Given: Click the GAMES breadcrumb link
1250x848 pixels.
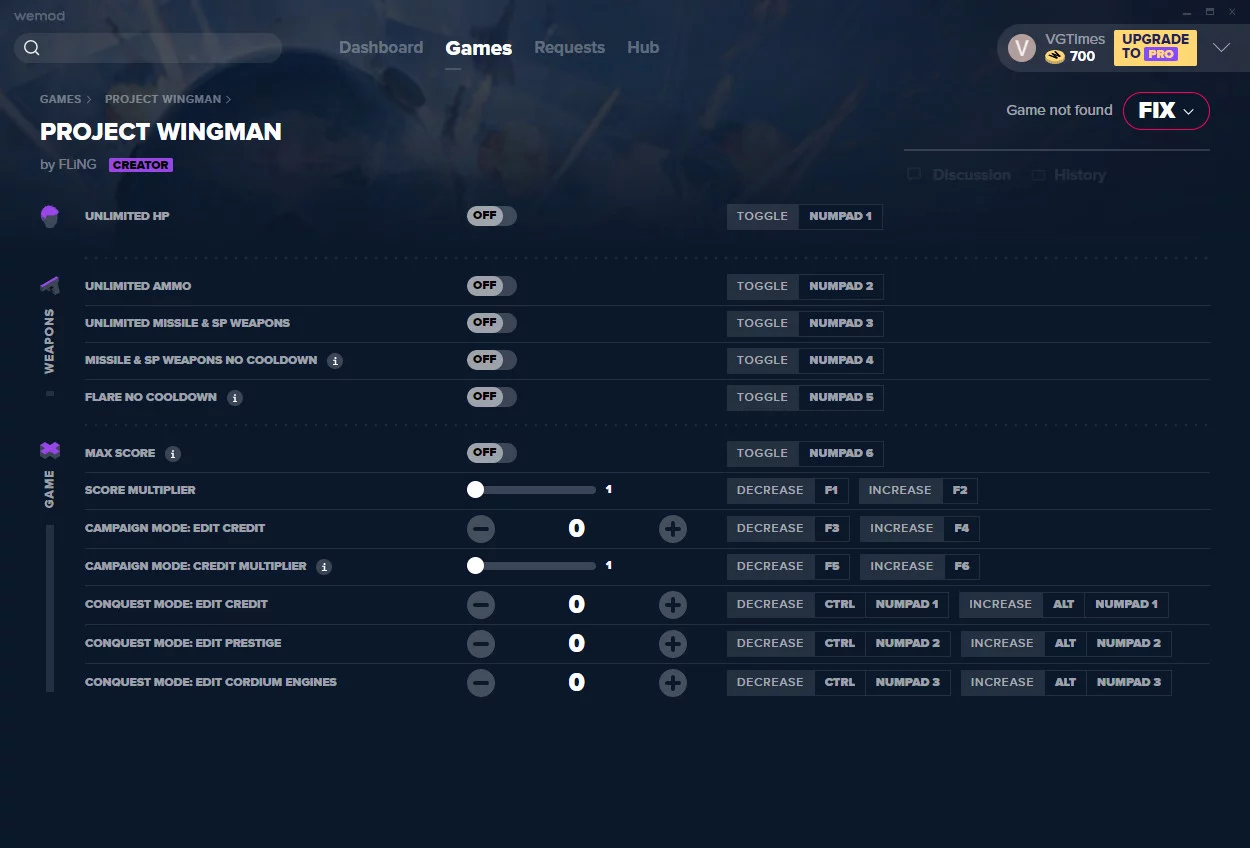Looking at the screenshot, I should (61, 100).
